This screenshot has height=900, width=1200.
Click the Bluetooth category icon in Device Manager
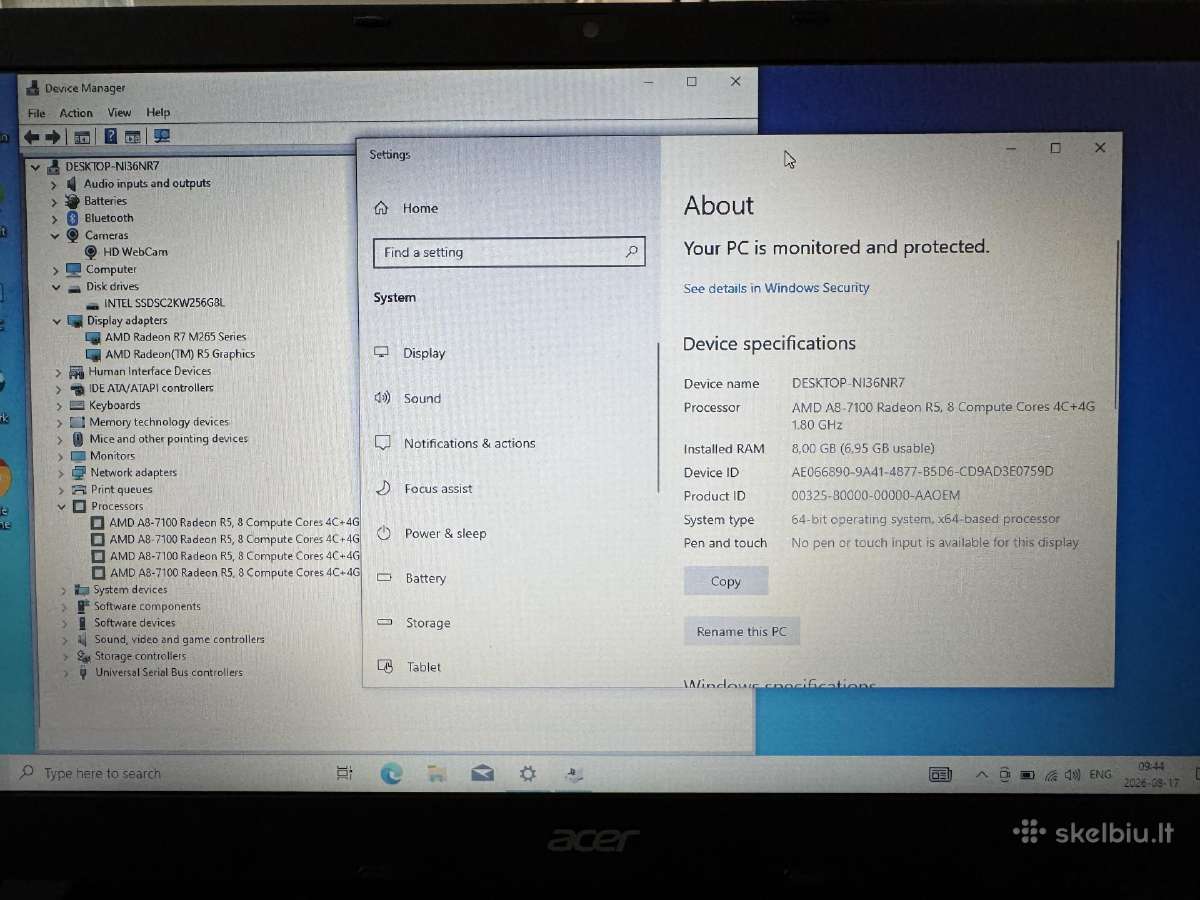pos(73,218)
